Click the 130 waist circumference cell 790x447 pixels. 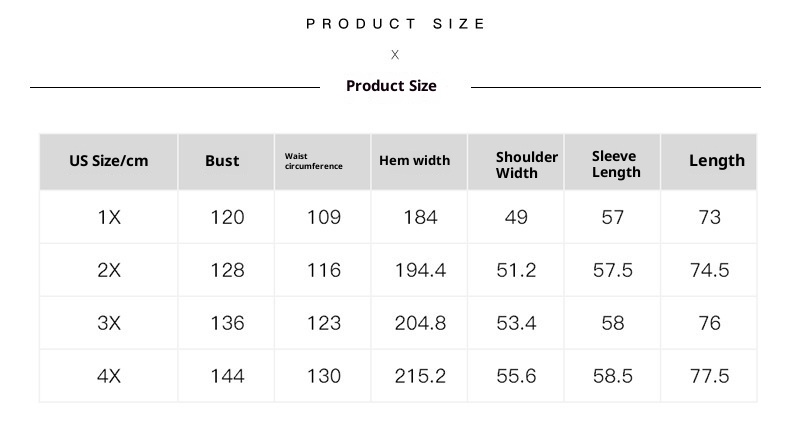click(x=324, y=376)
